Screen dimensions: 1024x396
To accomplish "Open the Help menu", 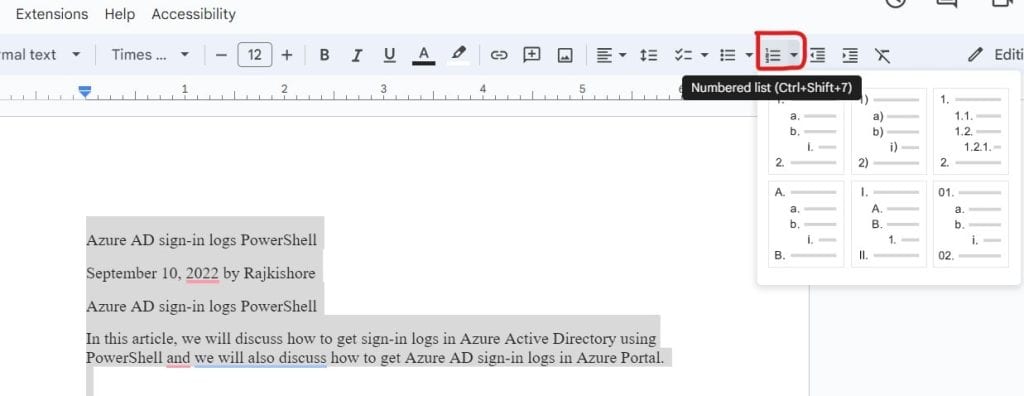I will point(120,14).
